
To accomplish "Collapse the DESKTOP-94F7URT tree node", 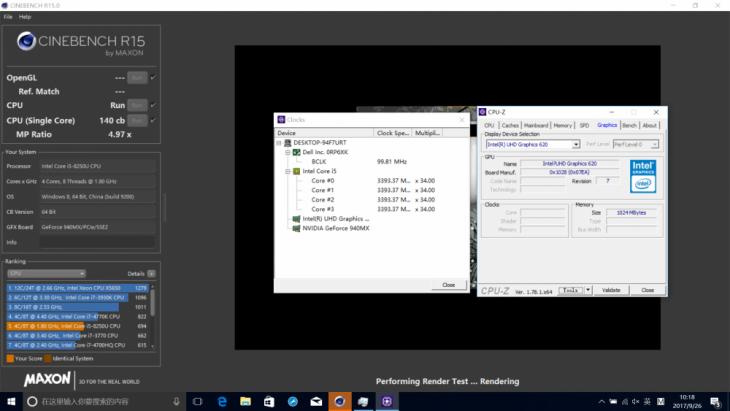I will tap(279, 143).
